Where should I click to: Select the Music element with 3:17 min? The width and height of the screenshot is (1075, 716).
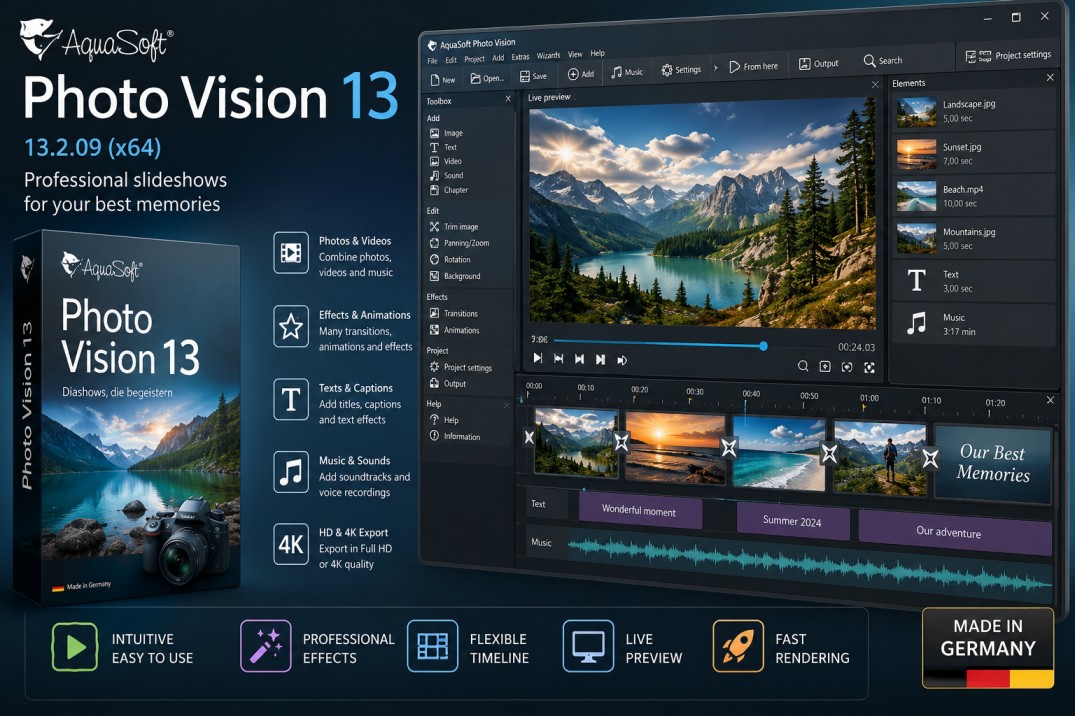click(974, 324)
